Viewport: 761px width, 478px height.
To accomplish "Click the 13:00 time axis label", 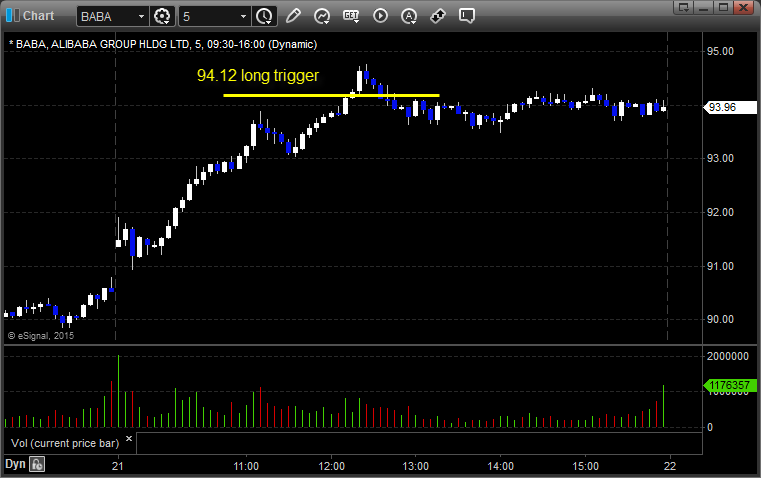I will pos(416,466).
